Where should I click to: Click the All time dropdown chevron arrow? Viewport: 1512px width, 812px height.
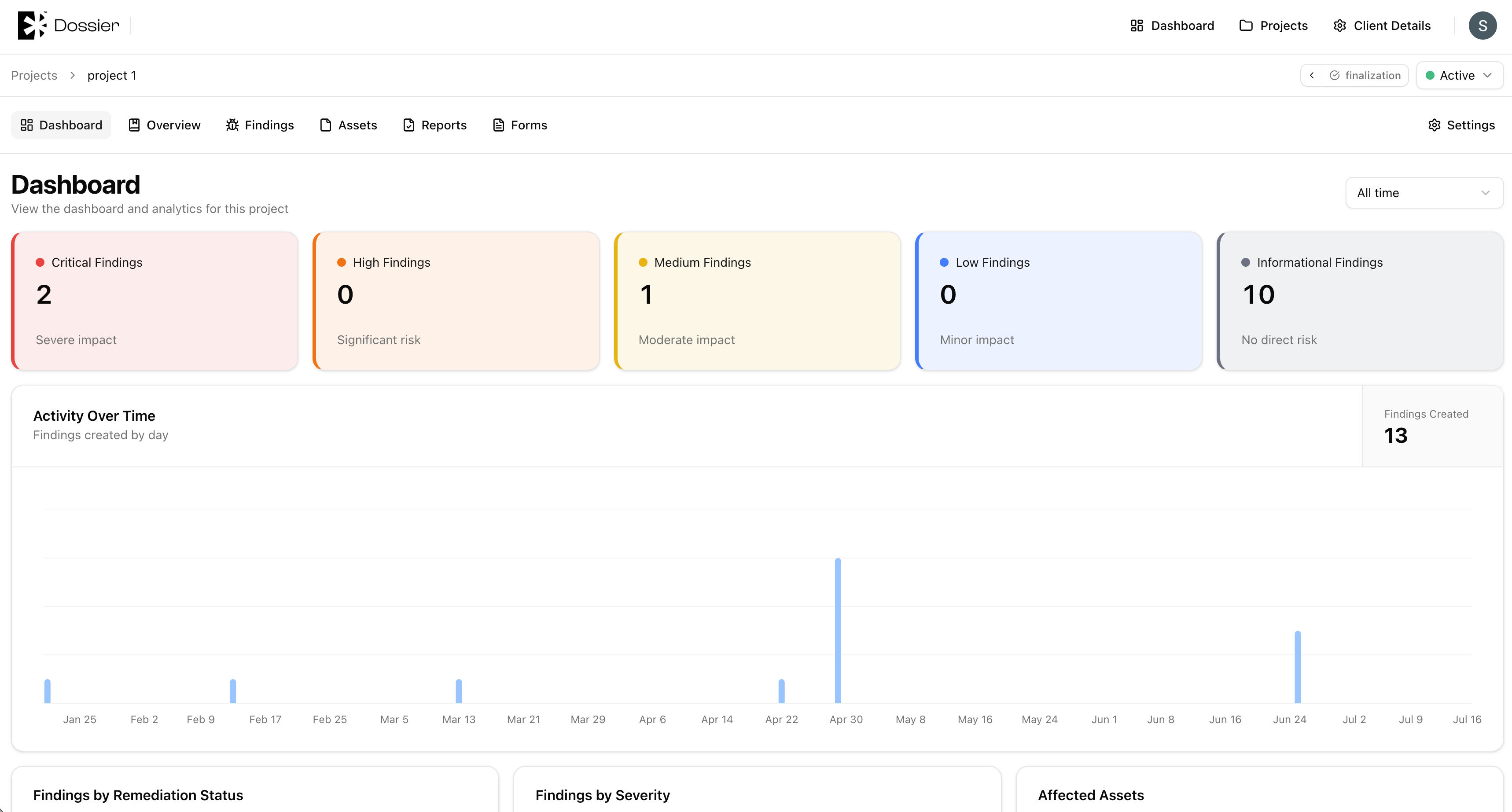[1485, 193]
